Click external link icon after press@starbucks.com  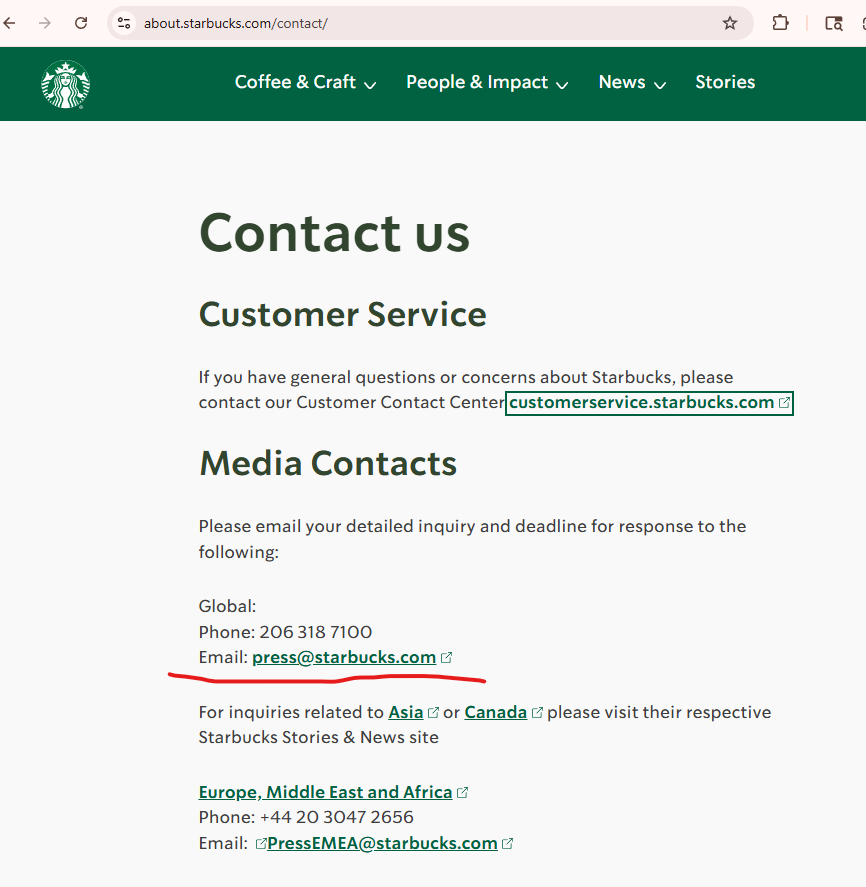point(446,657)
